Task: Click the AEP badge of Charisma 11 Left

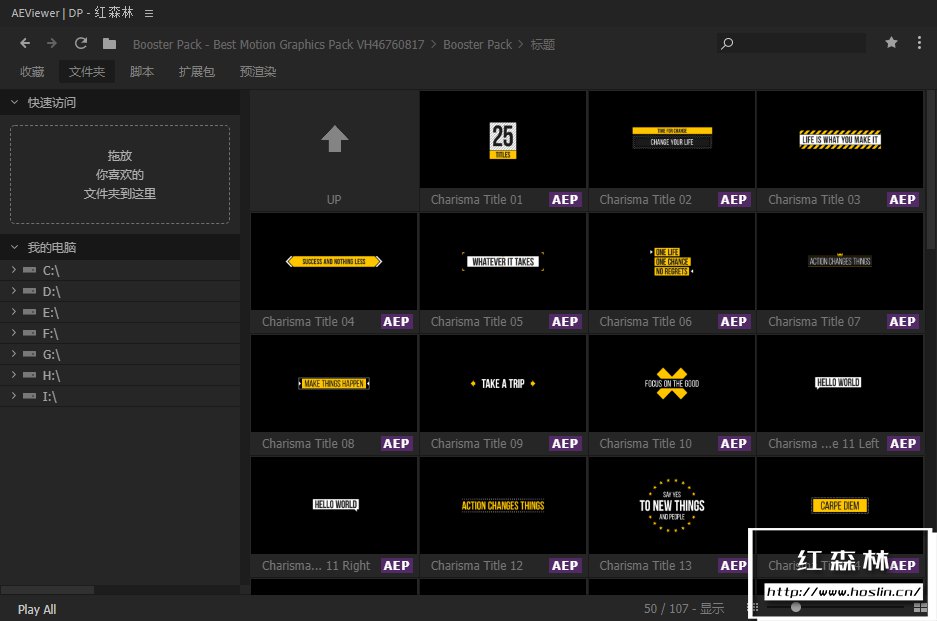Action: 902,443
